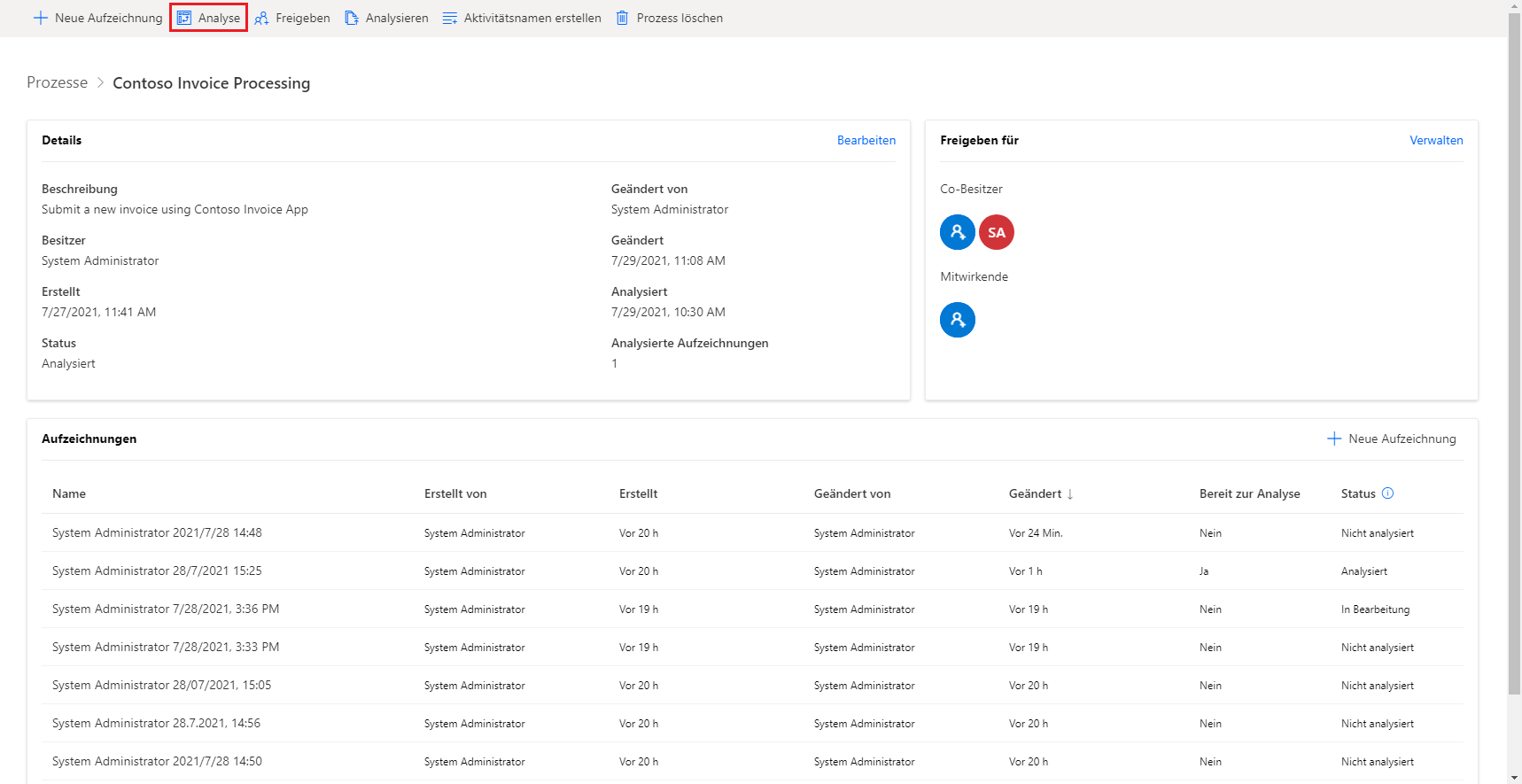Open the Analyse report from the toolbar

[209, 18]
